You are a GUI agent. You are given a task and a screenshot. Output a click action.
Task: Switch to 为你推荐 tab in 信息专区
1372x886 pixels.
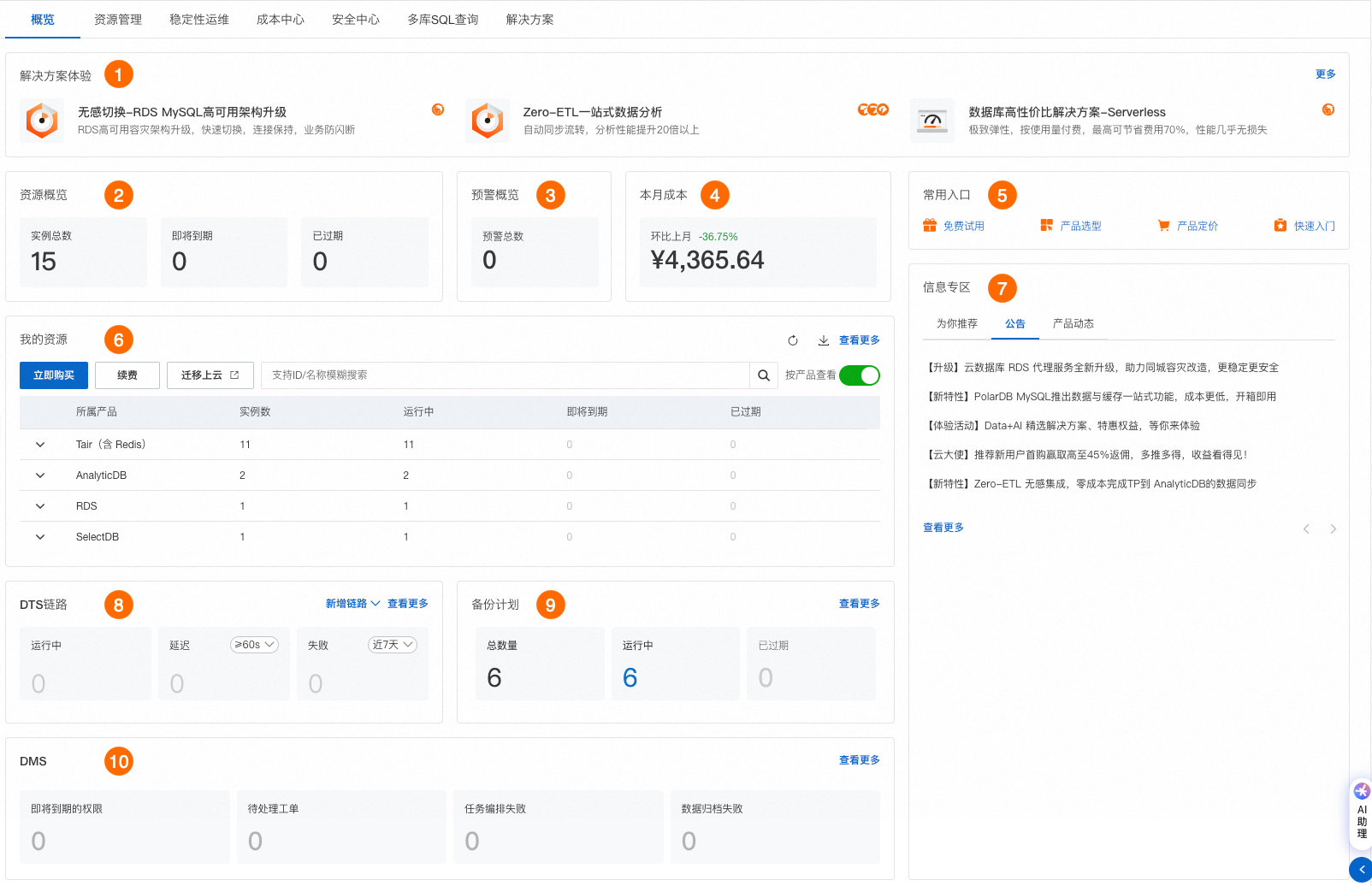(x=957, y=323)
